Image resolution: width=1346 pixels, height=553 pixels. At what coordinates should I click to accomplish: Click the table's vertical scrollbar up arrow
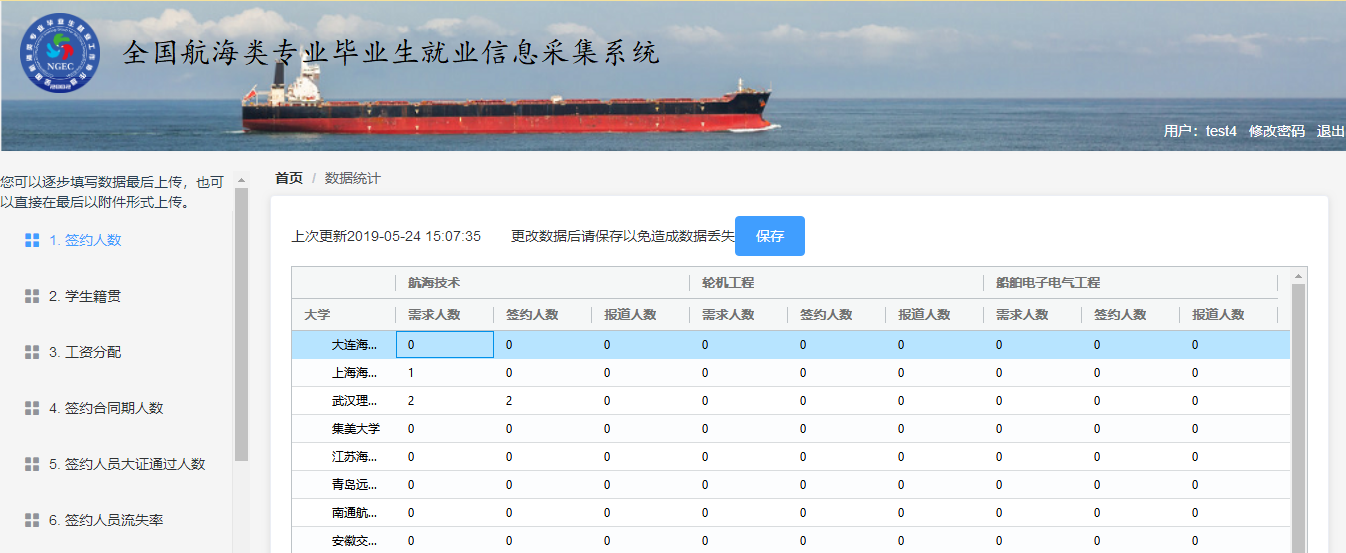coord(1299,276)
